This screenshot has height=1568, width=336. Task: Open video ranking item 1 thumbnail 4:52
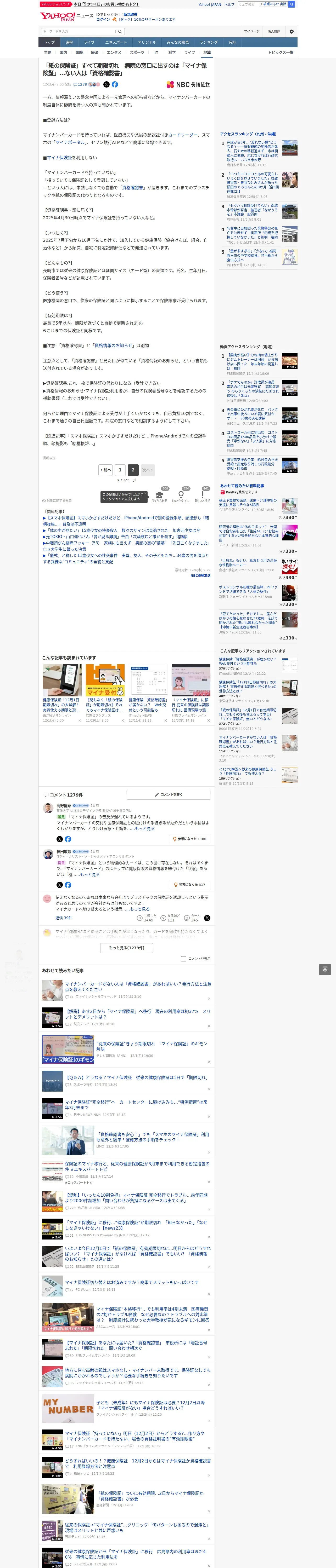(290, 361)
